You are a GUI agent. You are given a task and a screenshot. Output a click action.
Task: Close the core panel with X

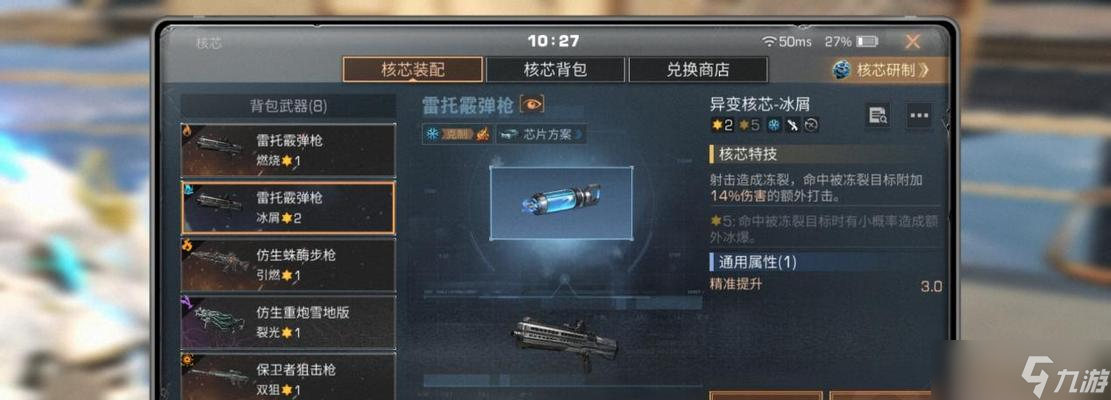coord(913,42)
